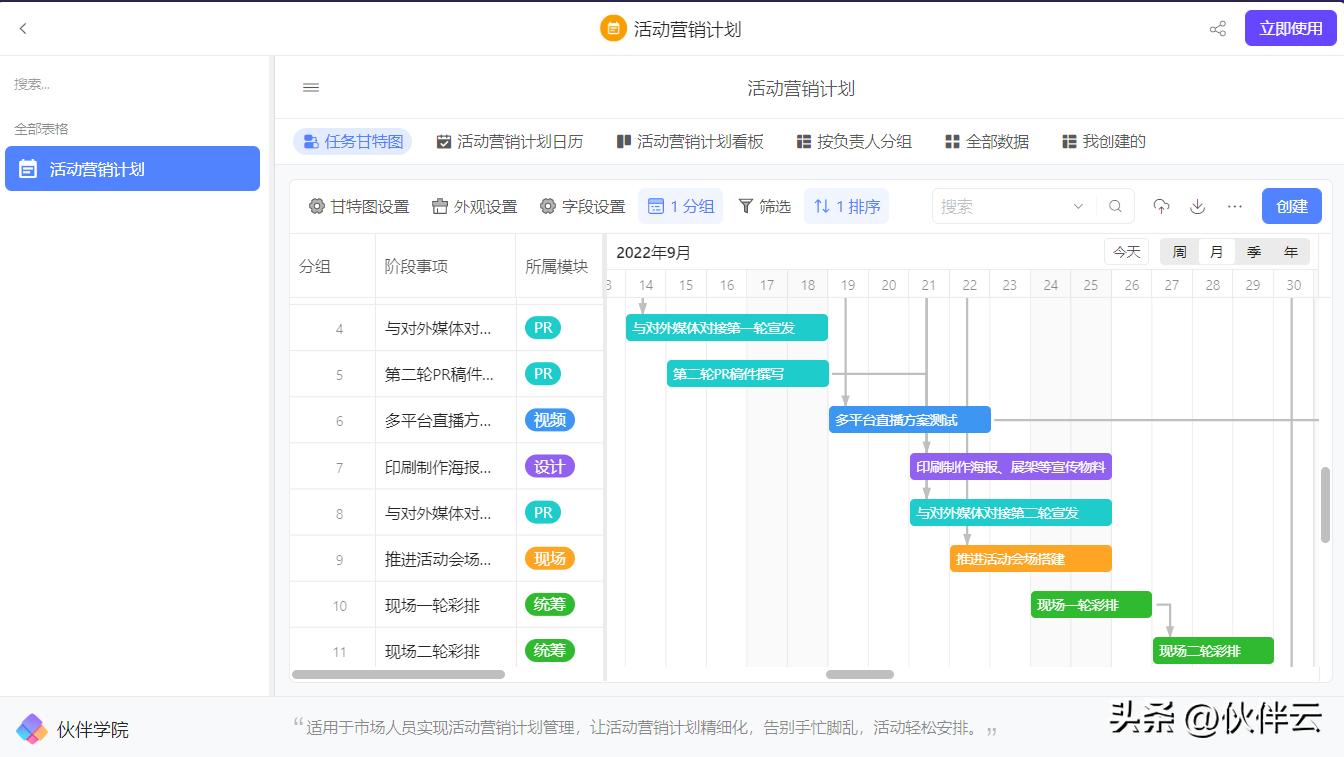Expand the search field dropdown arrow
1344x757 pixels.
(1079, 206)
